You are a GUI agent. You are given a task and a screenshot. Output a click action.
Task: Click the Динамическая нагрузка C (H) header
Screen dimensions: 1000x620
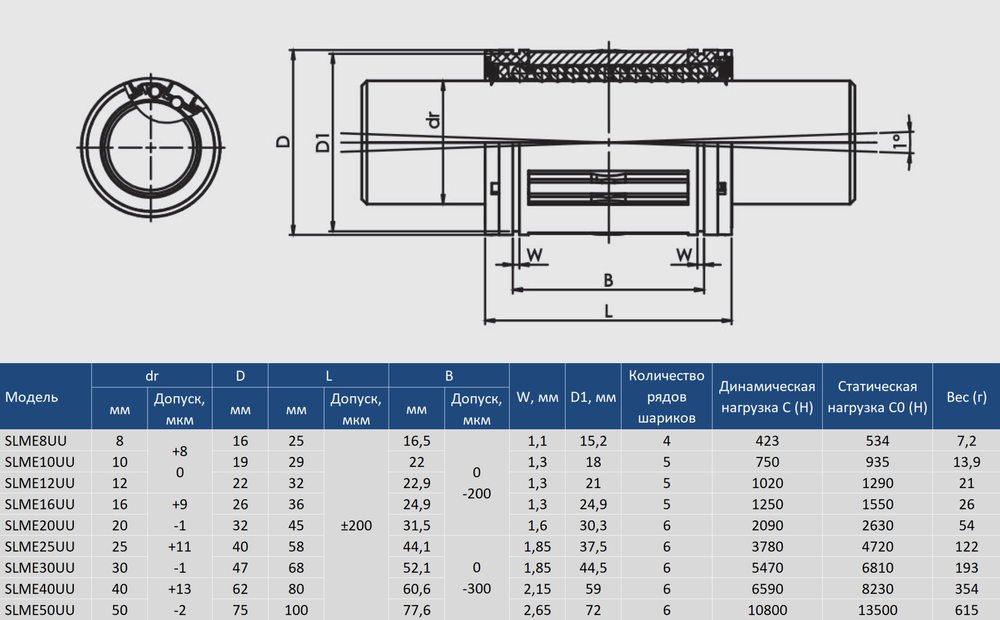tap(767, 396)
